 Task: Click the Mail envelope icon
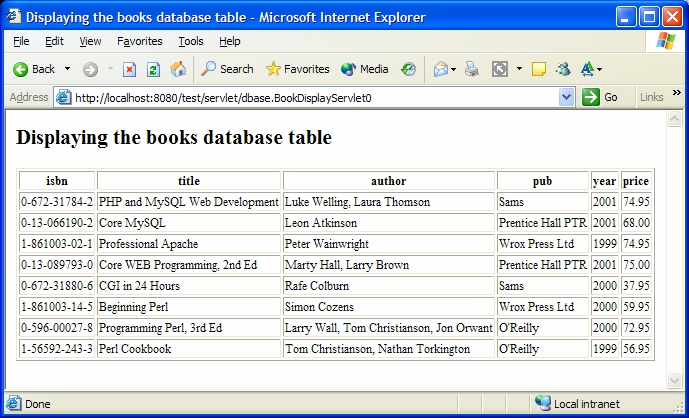440,69
